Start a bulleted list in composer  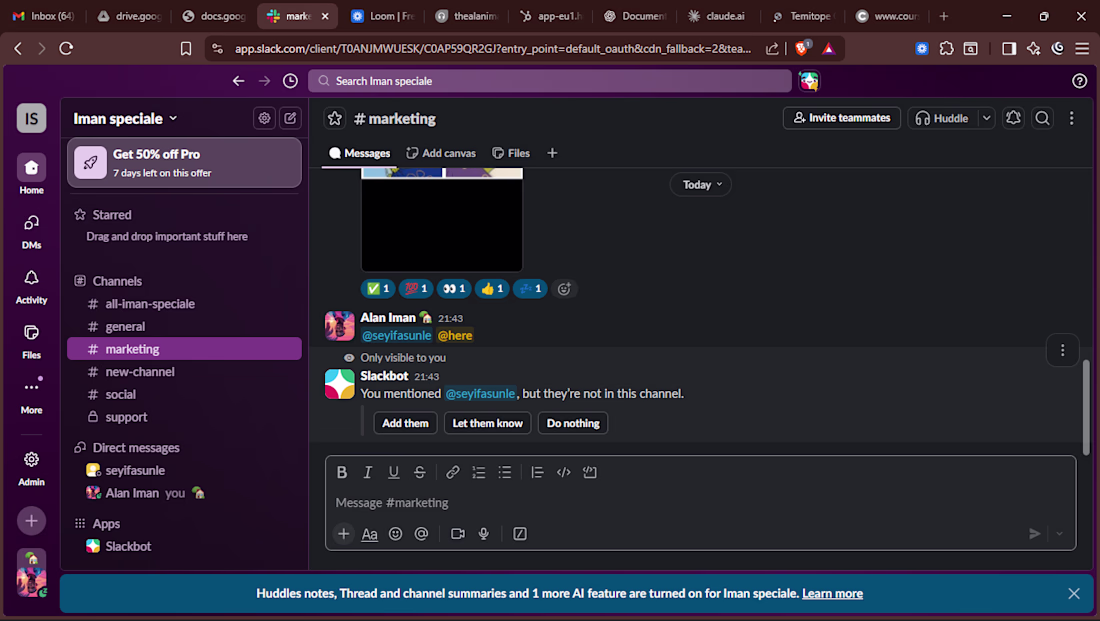point(505,472)
